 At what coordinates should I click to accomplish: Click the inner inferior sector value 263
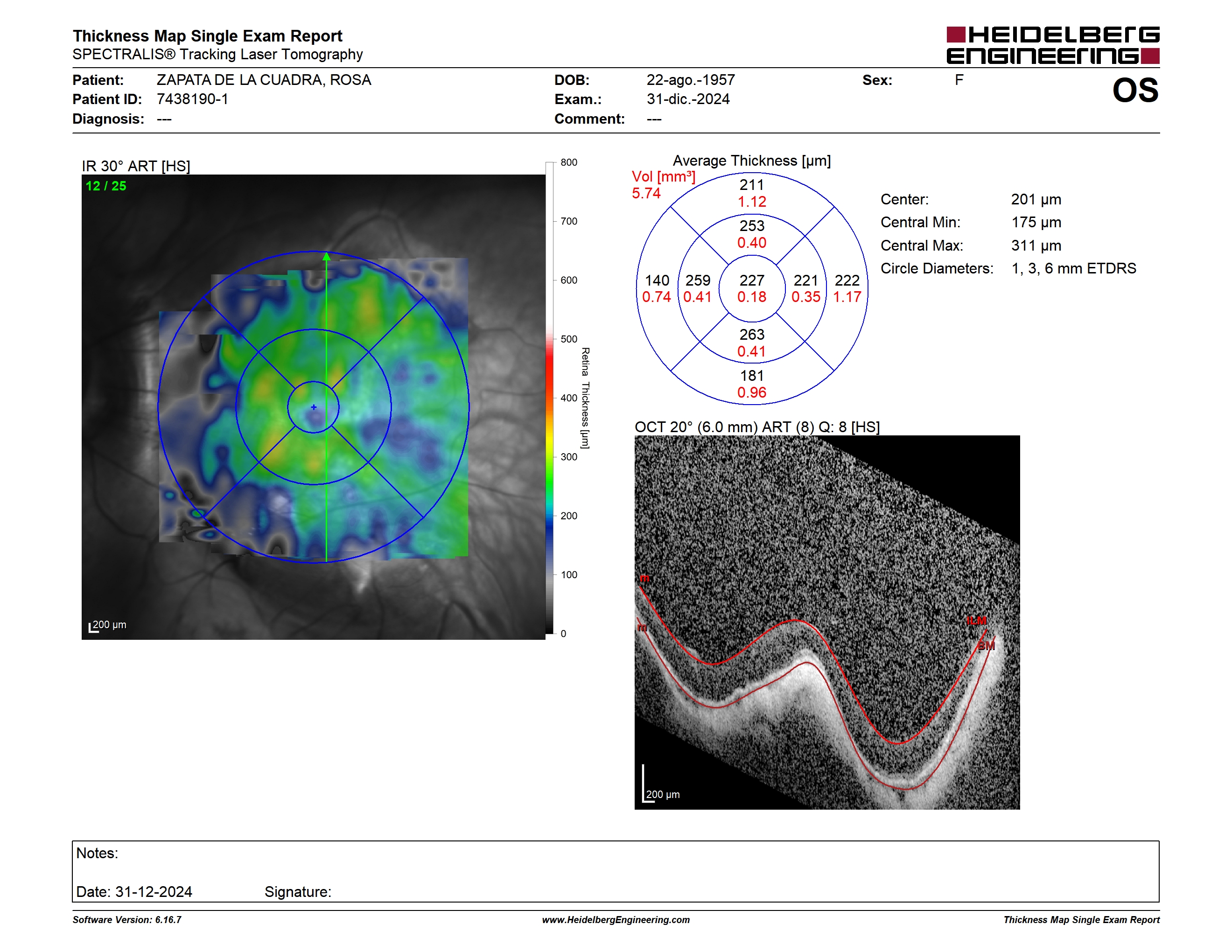752,335
